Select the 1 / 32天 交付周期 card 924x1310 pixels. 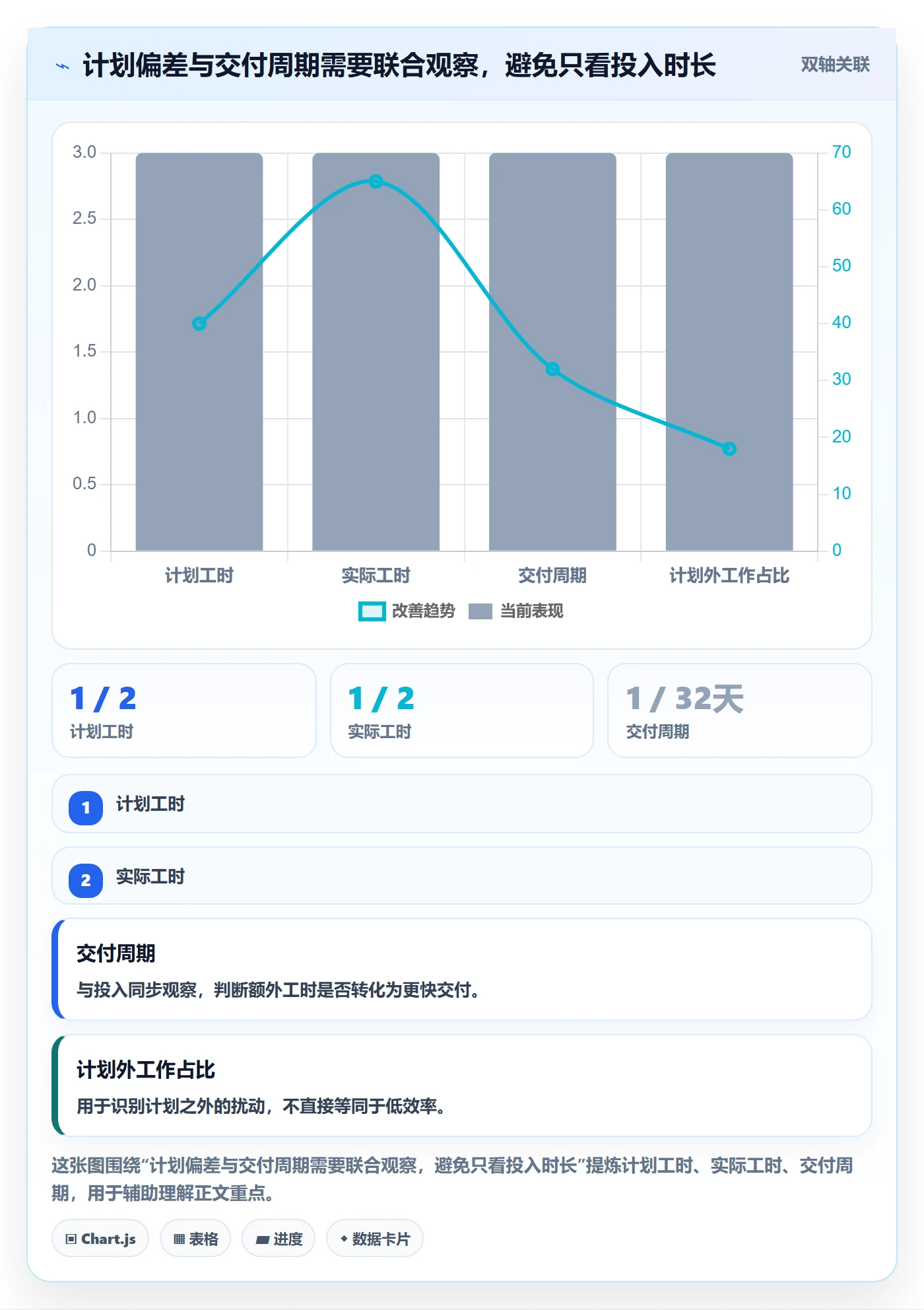point(740,710)
